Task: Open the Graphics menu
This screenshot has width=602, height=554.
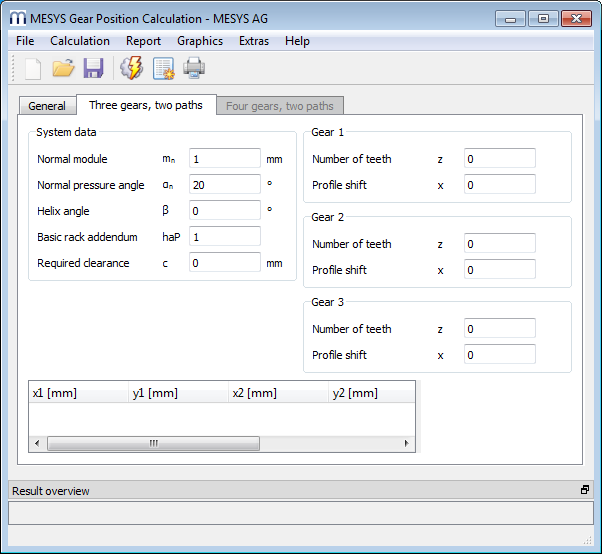Action: click(200, 41)
